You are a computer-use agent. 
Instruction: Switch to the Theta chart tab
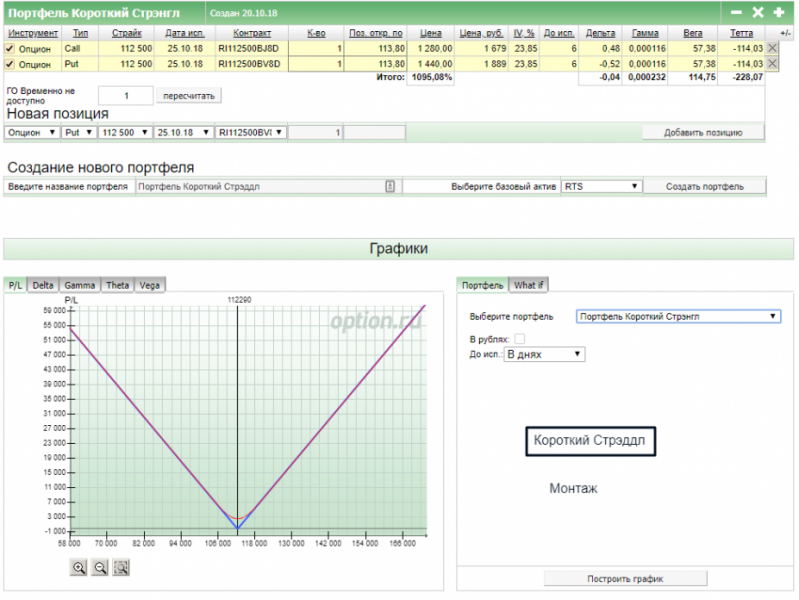pyautogui.click(x=117, y=285)
